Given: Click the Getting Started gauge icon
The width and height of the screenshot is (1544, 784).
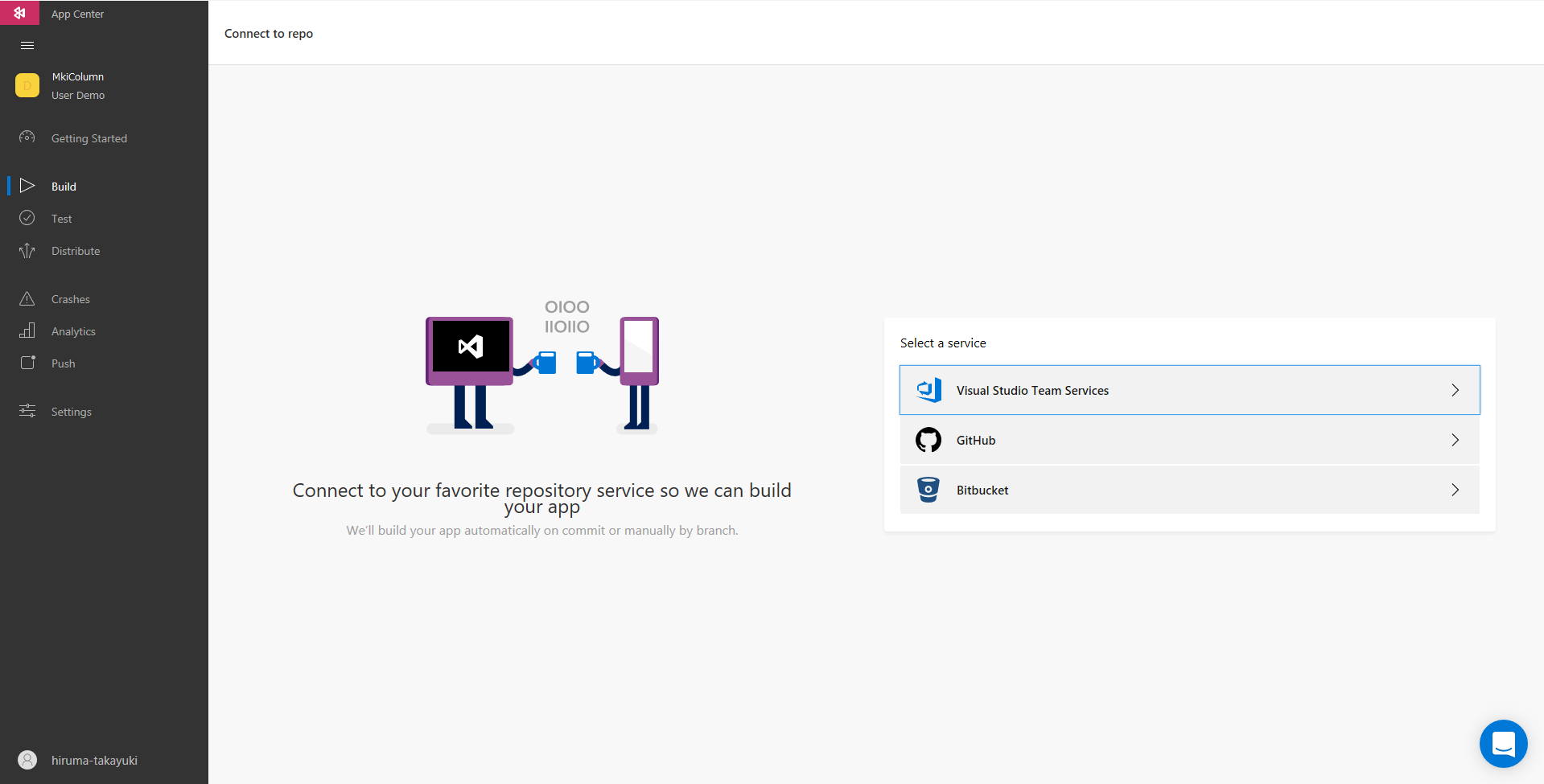Looking at the screenshot, I should coord(27,138).
